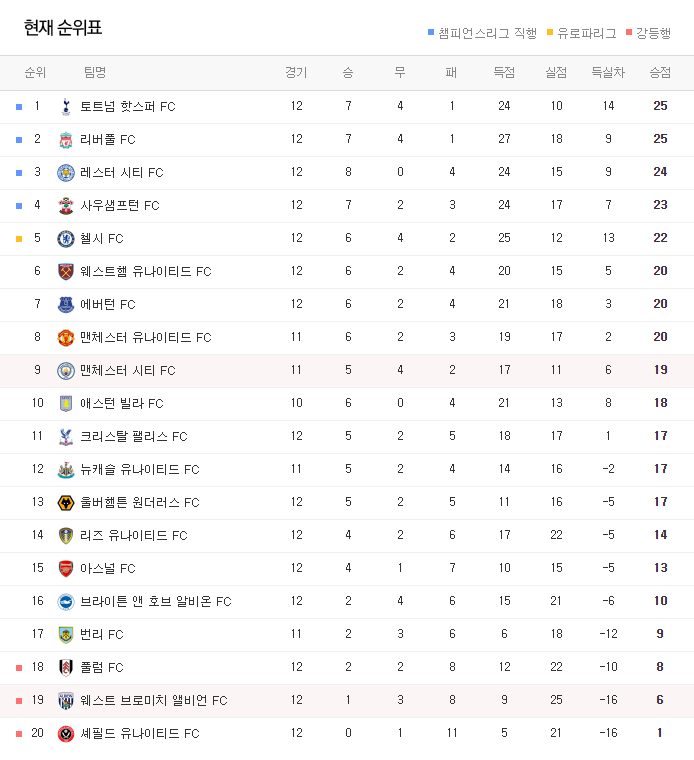Click the 경기 column header

tap(296, 73)
